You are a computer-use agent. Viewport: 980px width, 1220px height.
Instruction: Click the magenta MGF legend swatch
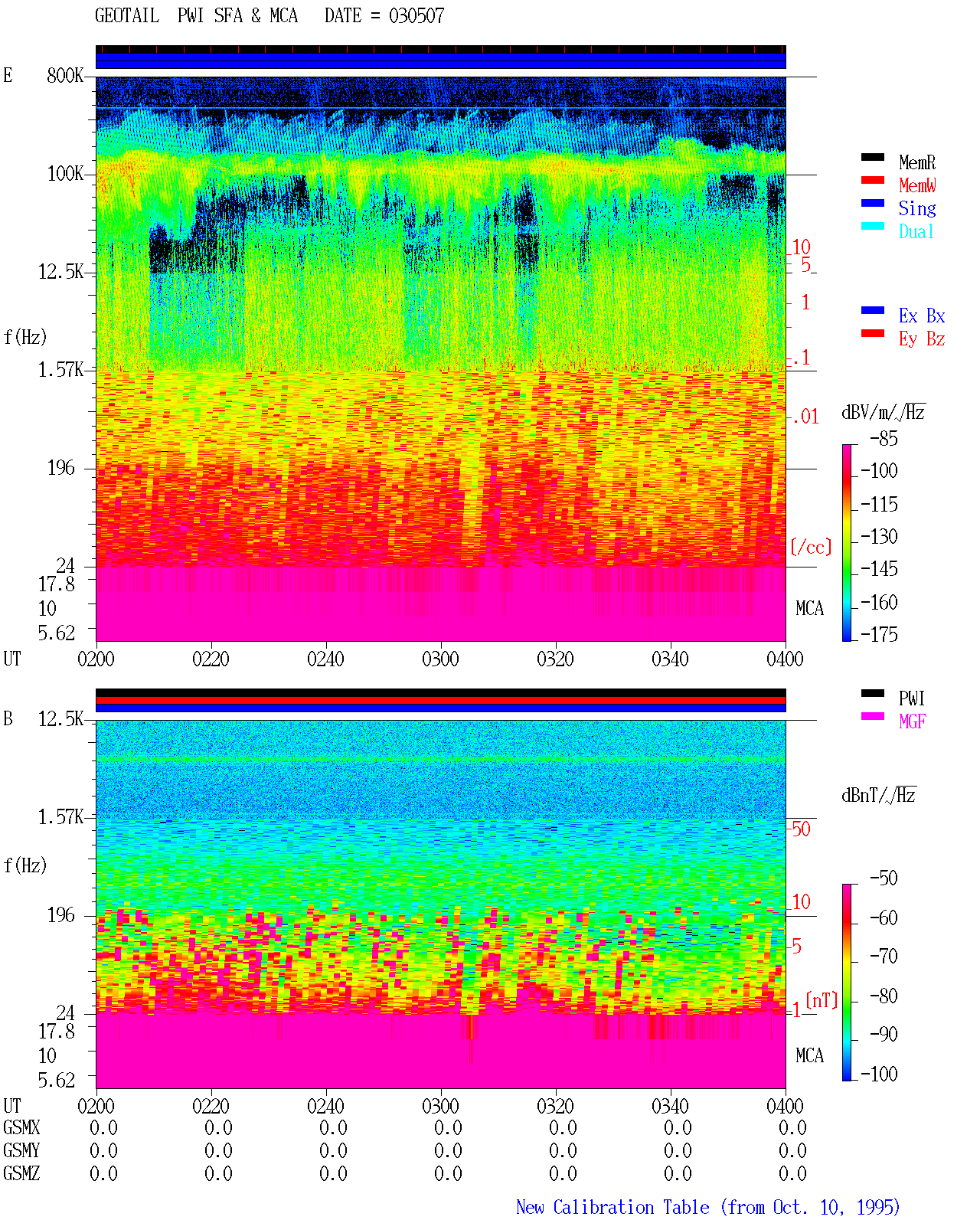(872, 716)
